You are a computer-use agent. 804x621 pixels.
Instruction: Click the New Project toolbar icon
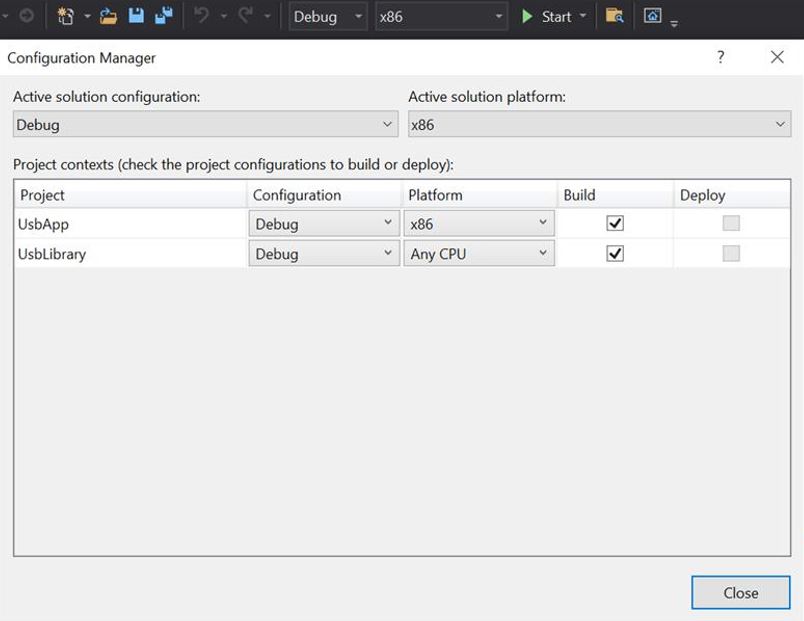click(64, 16)
